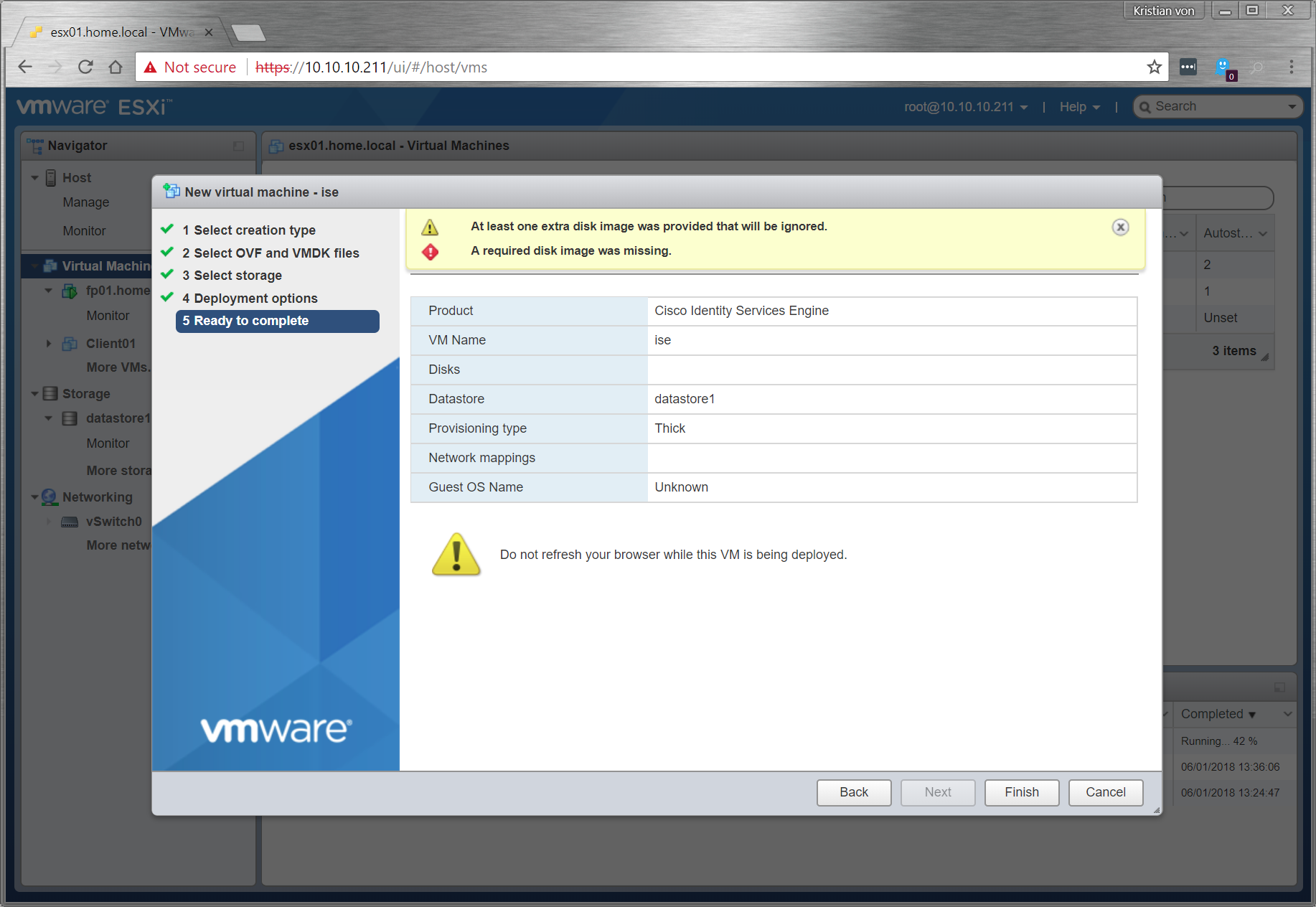Dismiss the warning banner with X
The width and height of the screenshot is (1316, 907).
coord(1120,227)
